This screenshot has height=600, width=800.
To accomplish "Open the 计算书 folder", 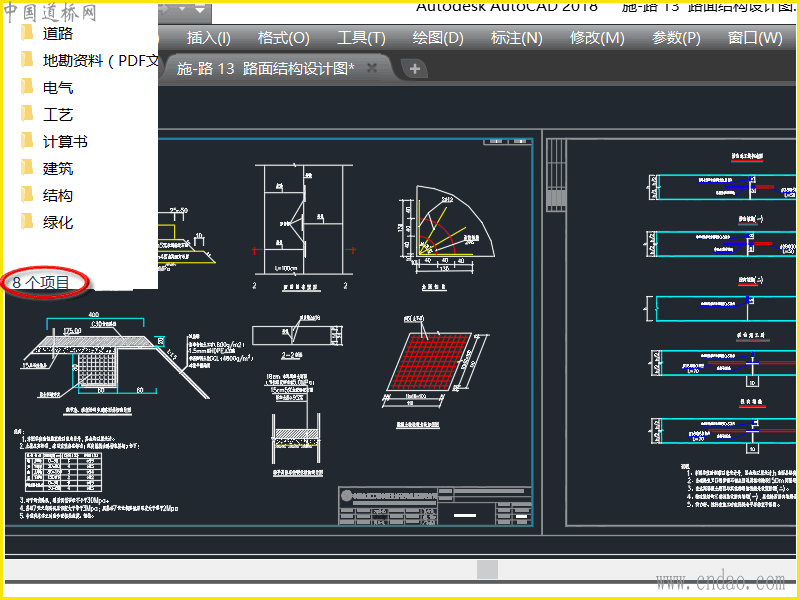I will coord(65,141).
